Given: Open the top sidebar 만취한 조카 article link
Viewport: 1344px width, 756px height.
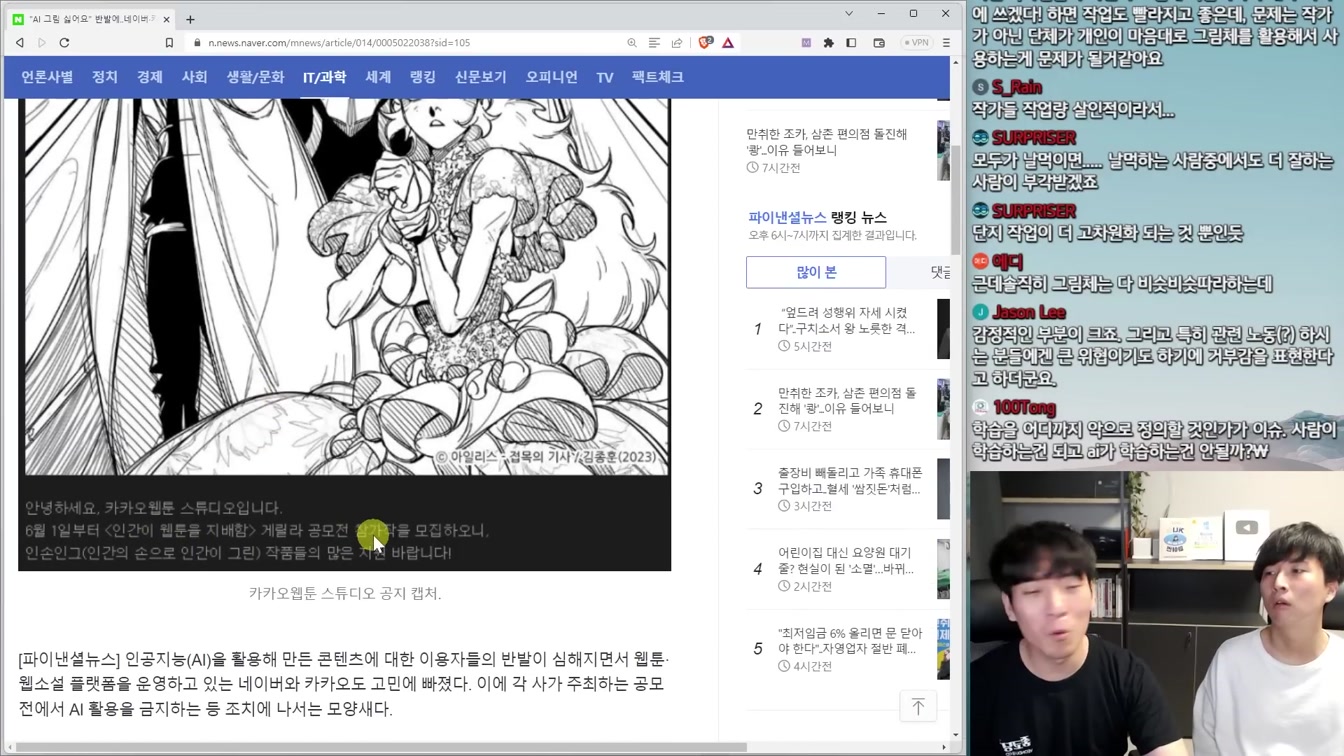Looking at the screenshot, I should (x=827, y=142).
